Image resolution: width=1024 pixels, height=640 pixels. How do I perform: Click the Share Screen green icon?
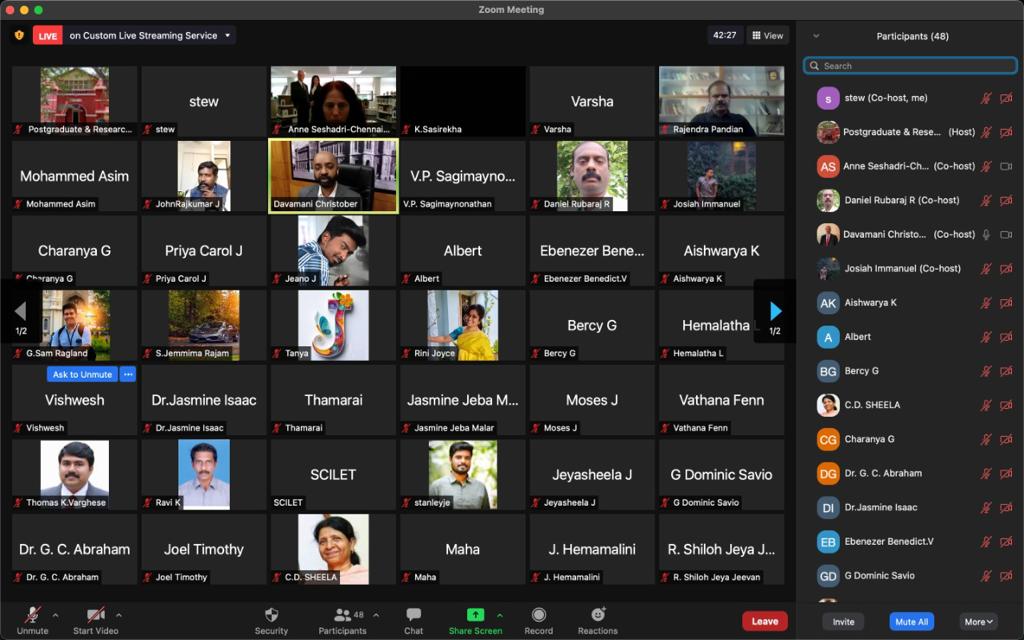(475, 615)
